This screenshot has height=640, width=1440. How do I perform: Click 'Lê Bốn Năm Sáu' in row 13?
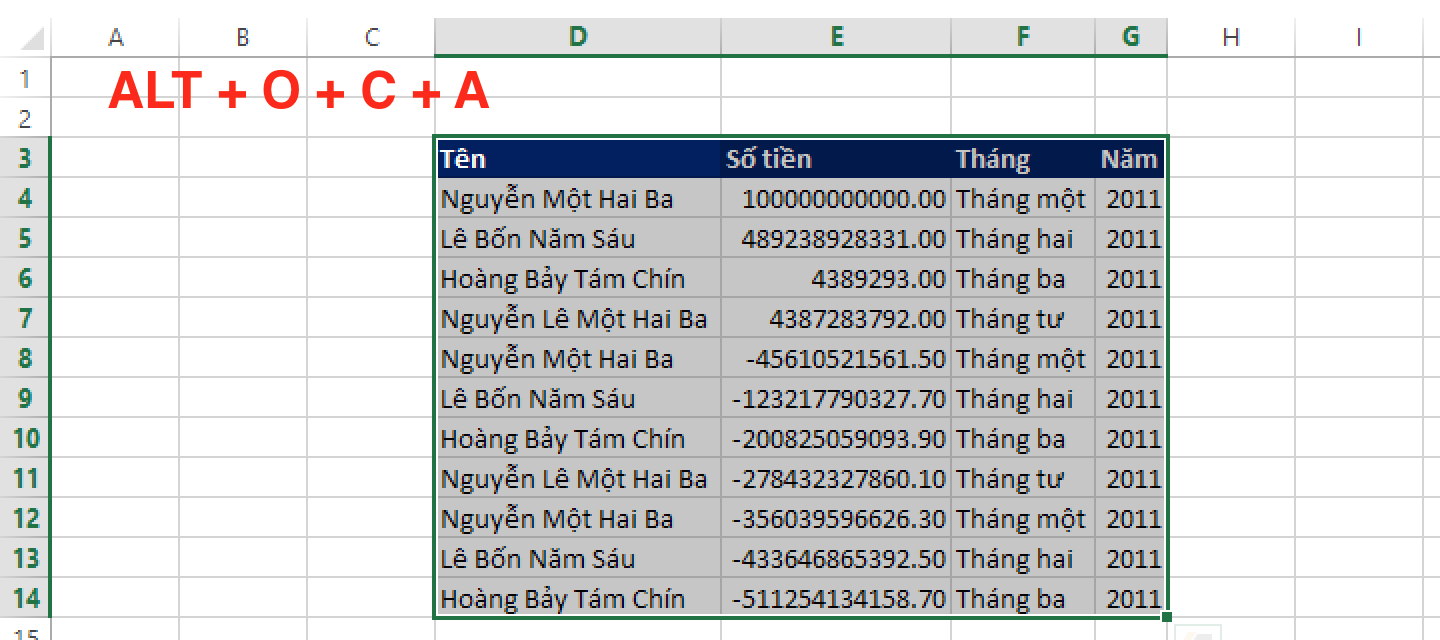538,559
